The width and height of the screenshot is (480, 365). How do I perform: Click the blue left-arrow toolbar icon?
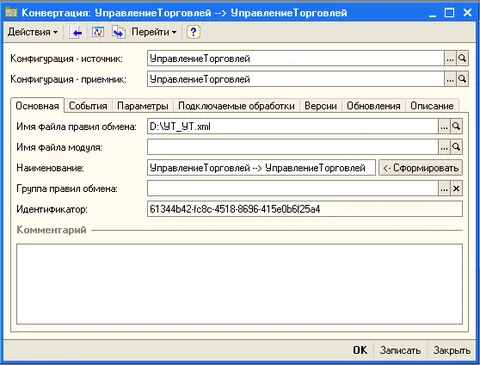[x=77, y=32]
